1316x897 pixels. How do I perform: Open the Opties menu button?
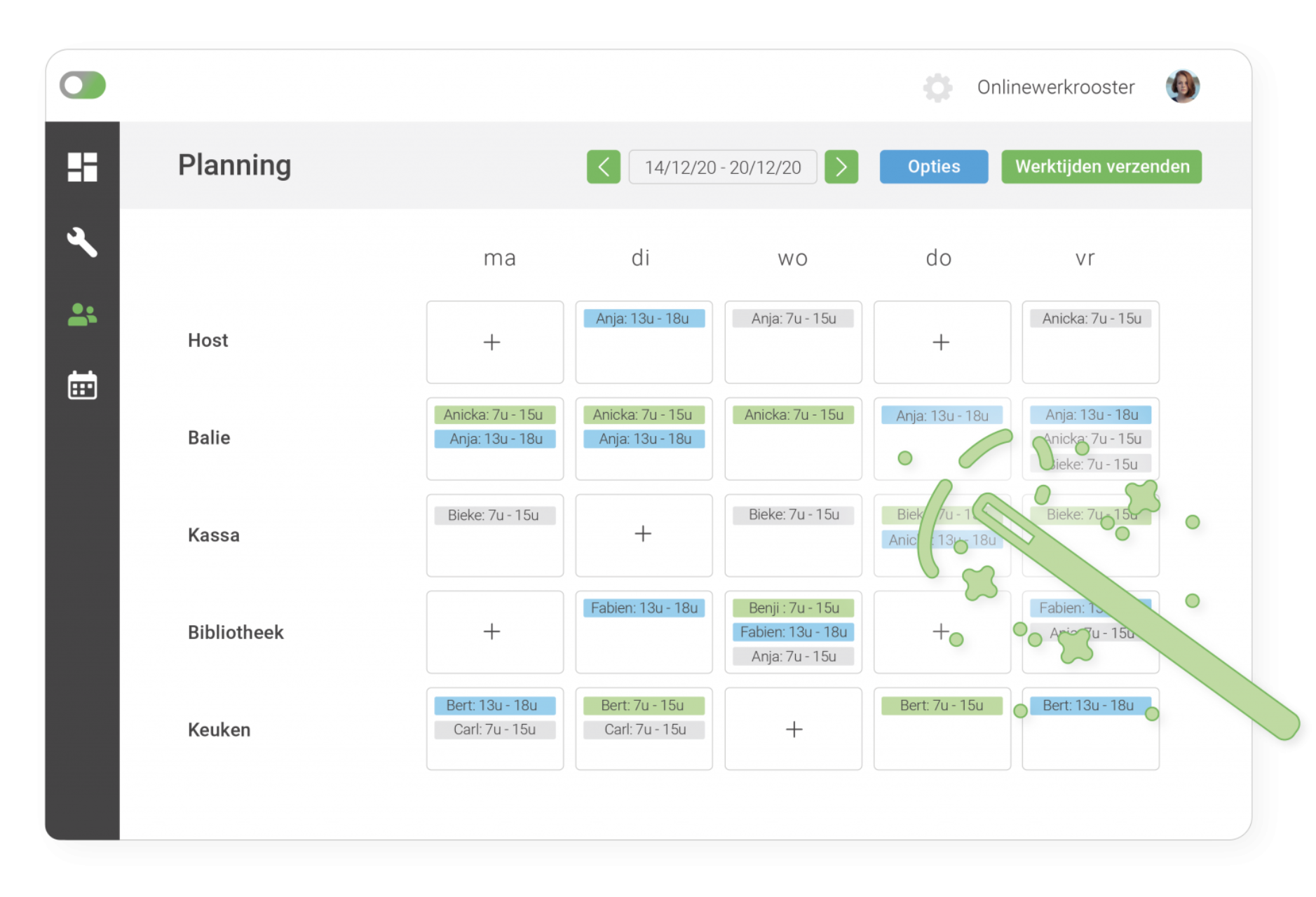pos(934,167)
